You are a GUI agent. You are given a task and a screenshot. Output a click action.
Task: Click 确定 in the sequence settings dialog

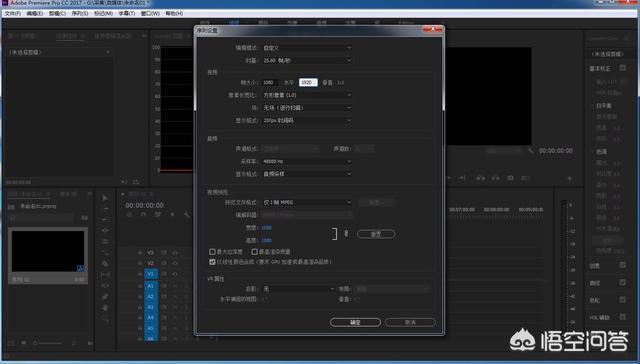[x=355, y=322]
